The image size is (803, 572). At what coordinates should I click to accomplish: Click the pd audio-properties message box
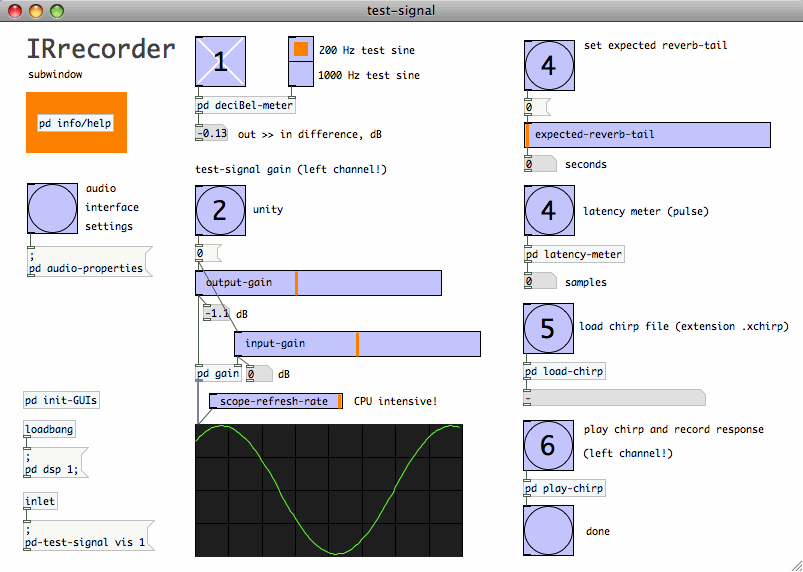85,263
